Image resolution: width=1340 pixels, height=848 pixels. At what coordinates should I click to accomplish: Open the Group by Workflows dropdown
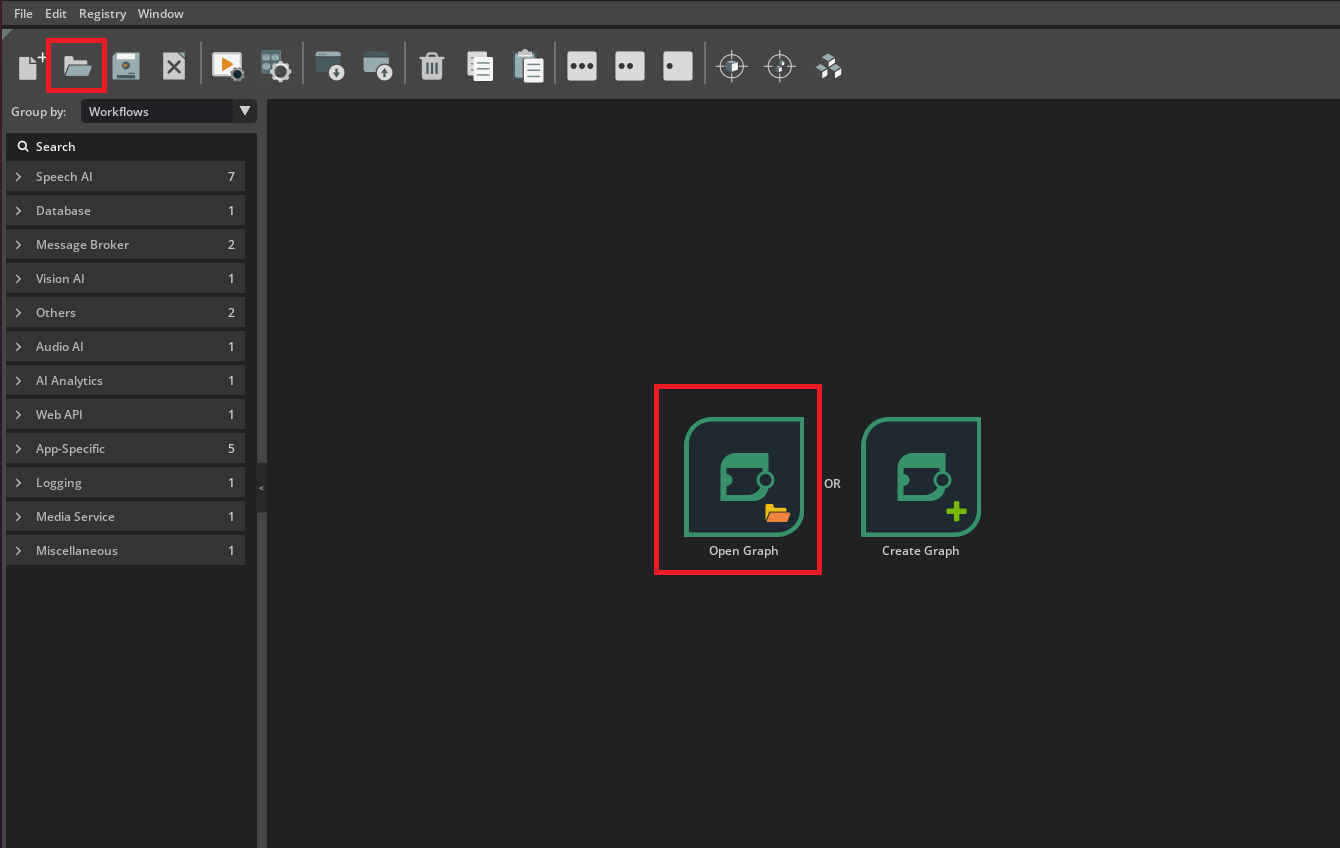(x=168, y=111)
